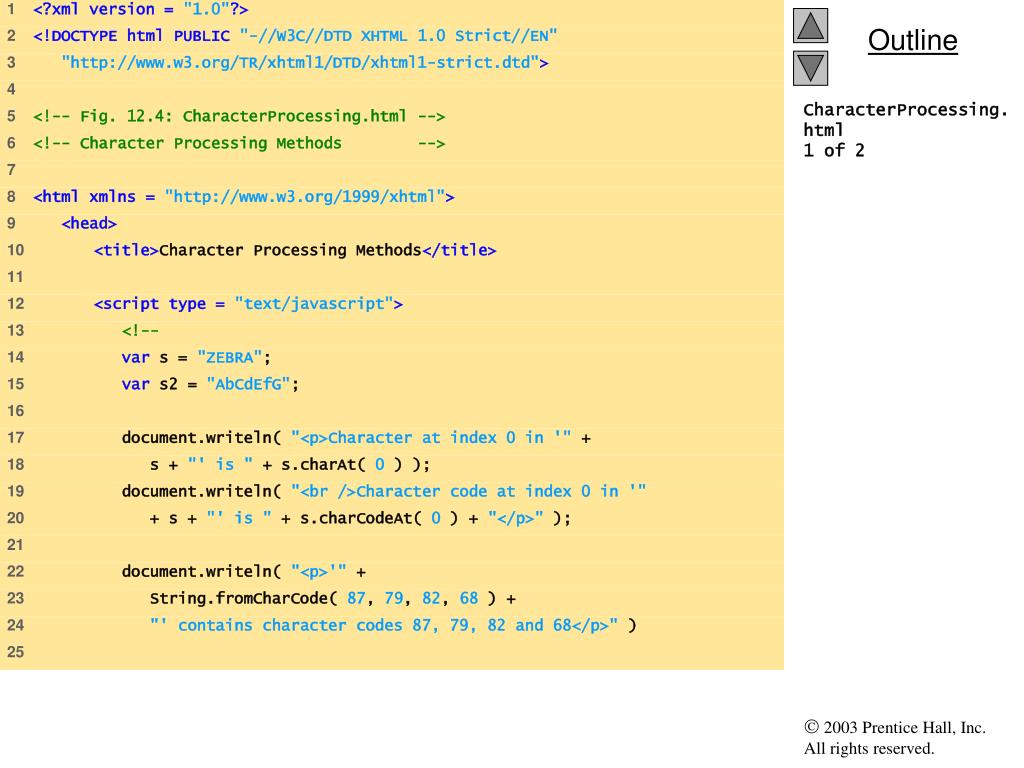Click the String.fromCharCode( 87, 79, 82, 68 ) line
Screen dimensions: 1024x768
(332, 598)
